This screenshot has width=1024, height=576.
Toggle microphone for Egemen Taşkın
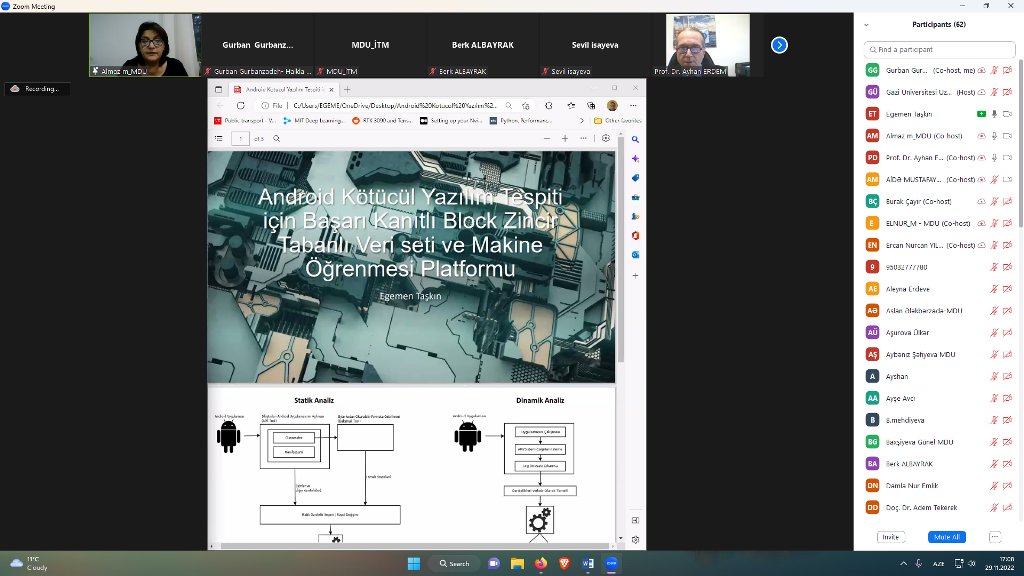[x=994, y=114]
